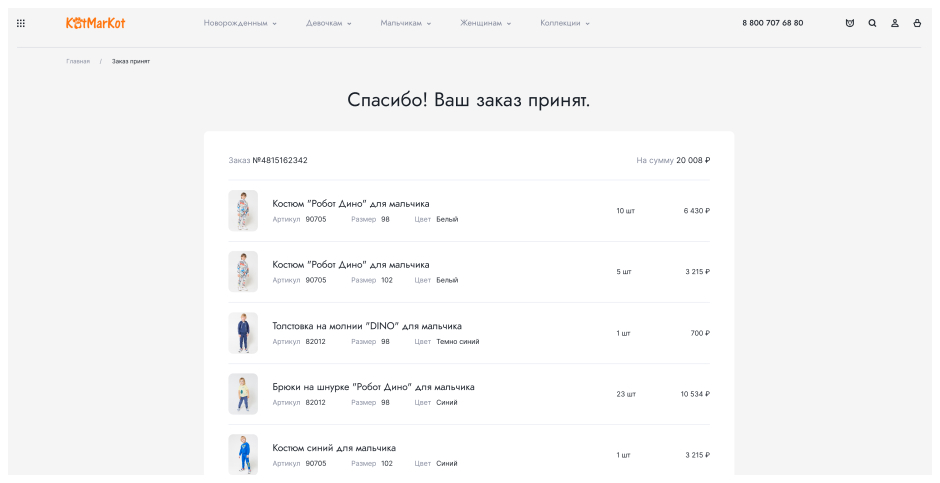Open thumbnail of Брюки на шнурке
The image size is (940, 483).
click(243, 394)
